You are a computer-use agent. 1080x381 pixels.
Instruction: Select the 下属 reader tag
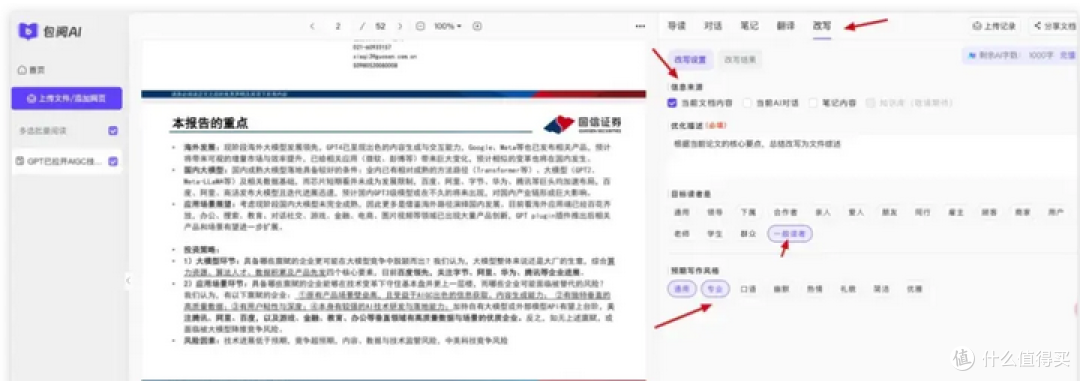pyautogui.click(x=748, y=213)
